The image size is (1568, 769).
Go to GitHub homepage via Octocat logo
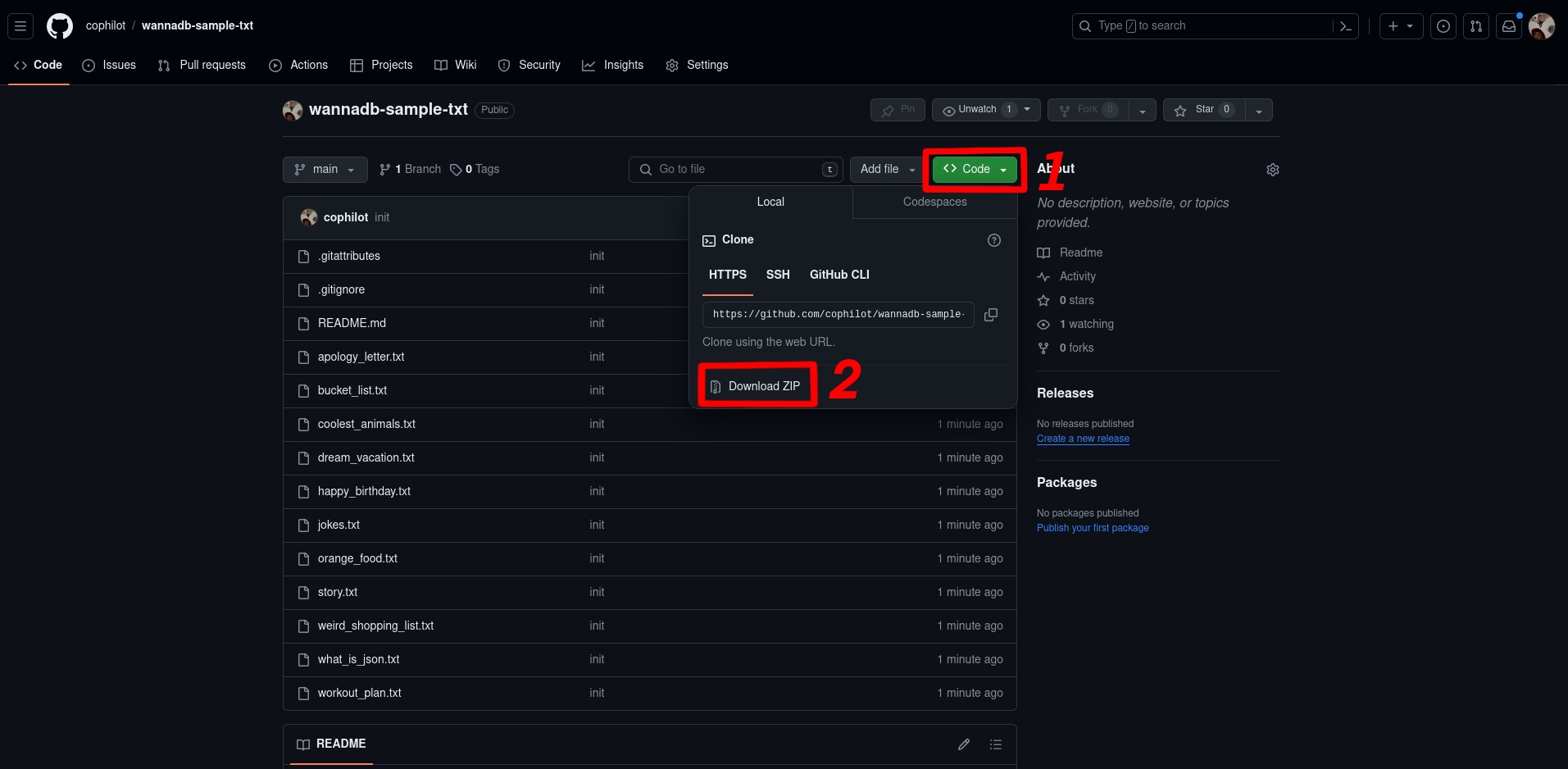tap(60, 26)
